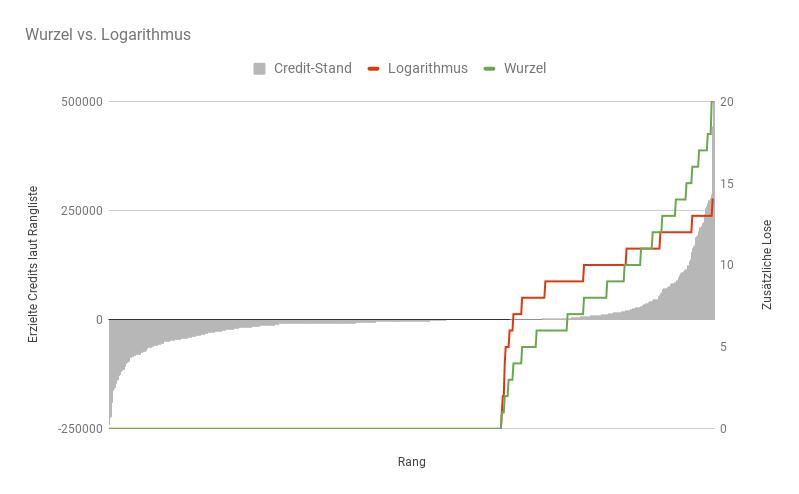
Task: Select the Rang horizontal axis title
Action: click(x=411, y=461)
